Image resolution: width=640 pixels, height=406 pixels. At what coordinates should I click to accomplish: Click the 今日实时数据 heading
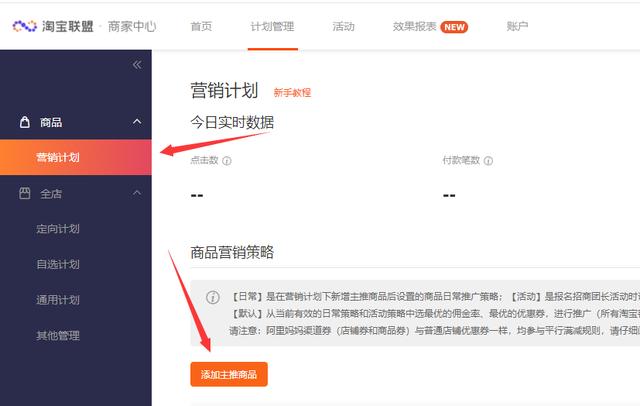pyautogui.click(x=232, y=122)
